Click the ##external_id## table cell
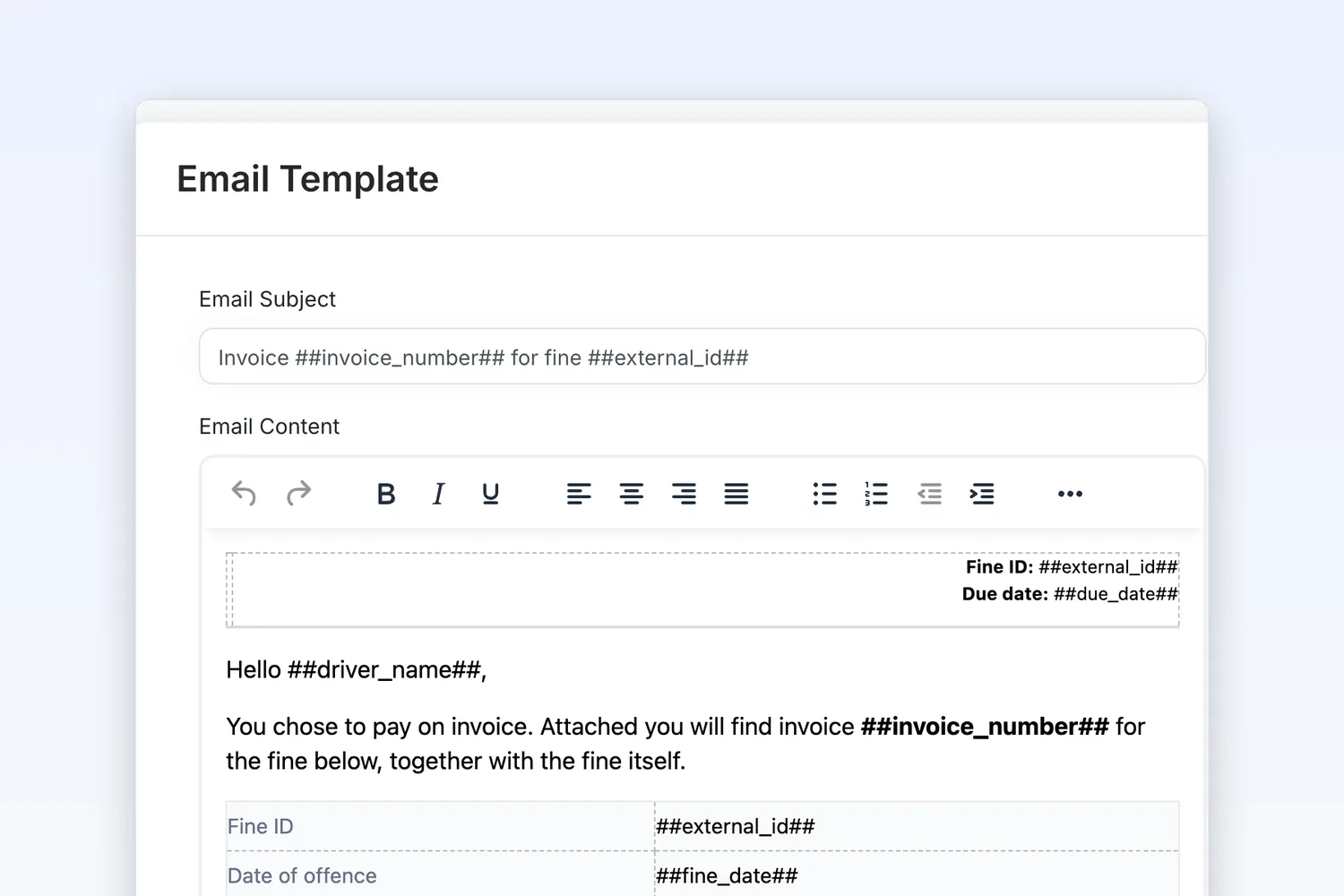This screenshot has width=1344, height=896. coord(917,826)
